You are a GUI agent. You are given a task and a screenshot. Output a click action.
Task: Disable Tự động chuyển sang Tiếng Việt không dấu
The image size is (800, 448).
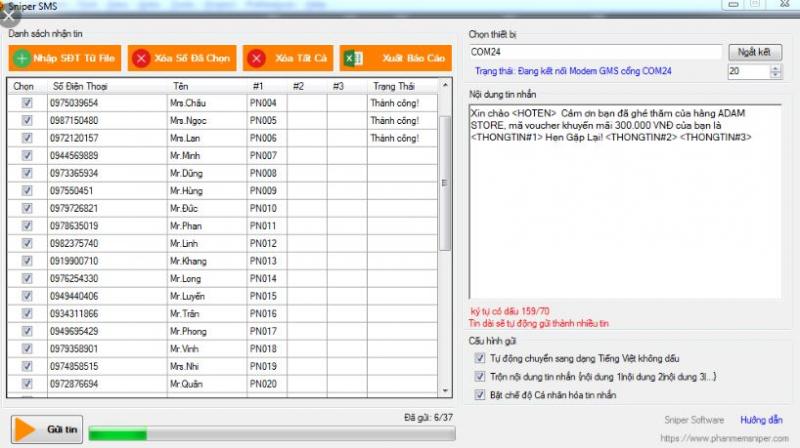pyautogui.click(x=480, y=357)
